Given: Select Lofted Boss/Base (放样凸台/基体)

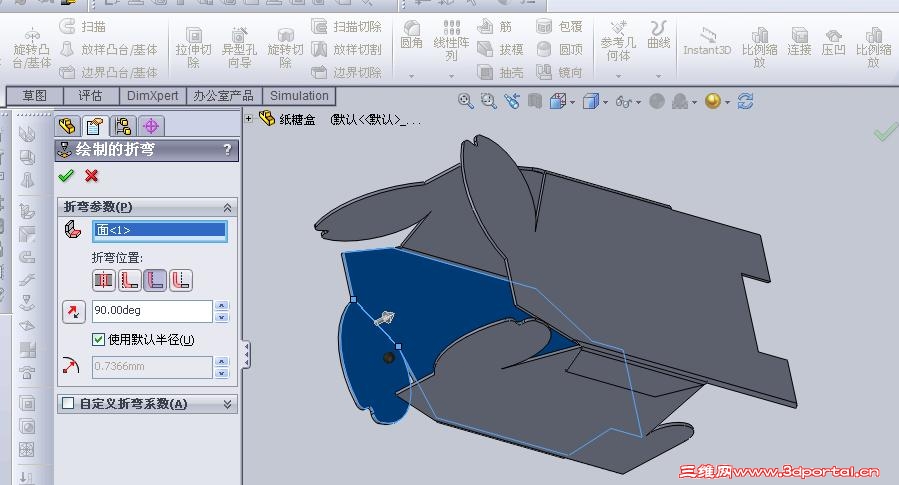Looking at the screenshot, I should 109,49.
